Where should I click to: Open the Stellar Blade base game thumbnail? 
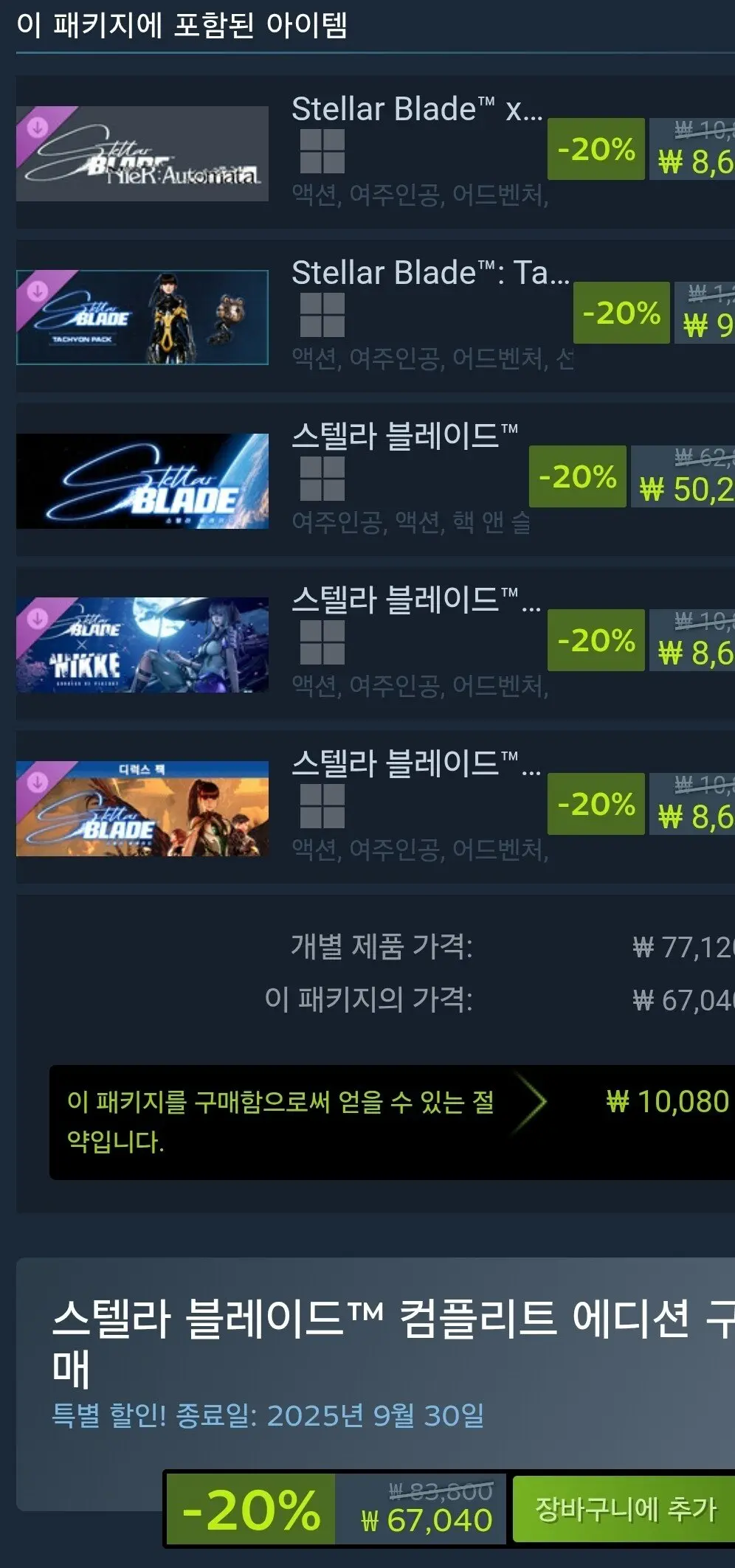[142, 481]
